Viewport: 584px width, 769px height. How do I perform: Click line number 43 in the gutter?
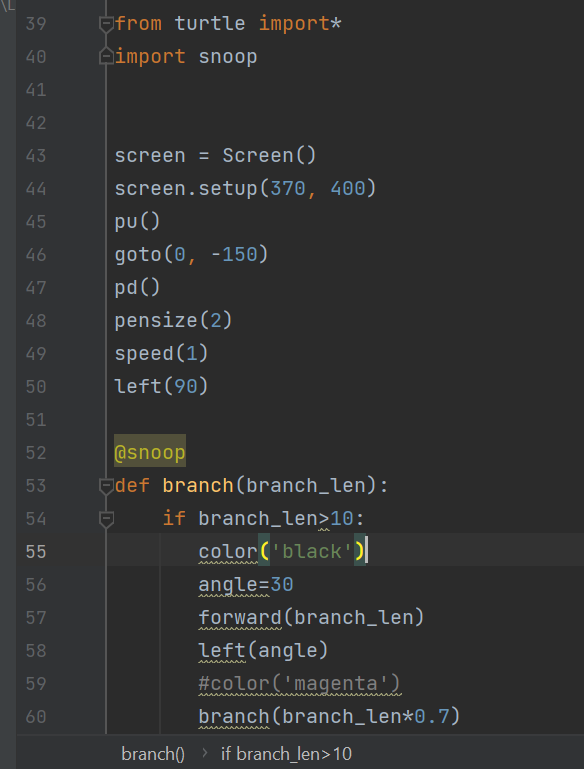(36, 156)
